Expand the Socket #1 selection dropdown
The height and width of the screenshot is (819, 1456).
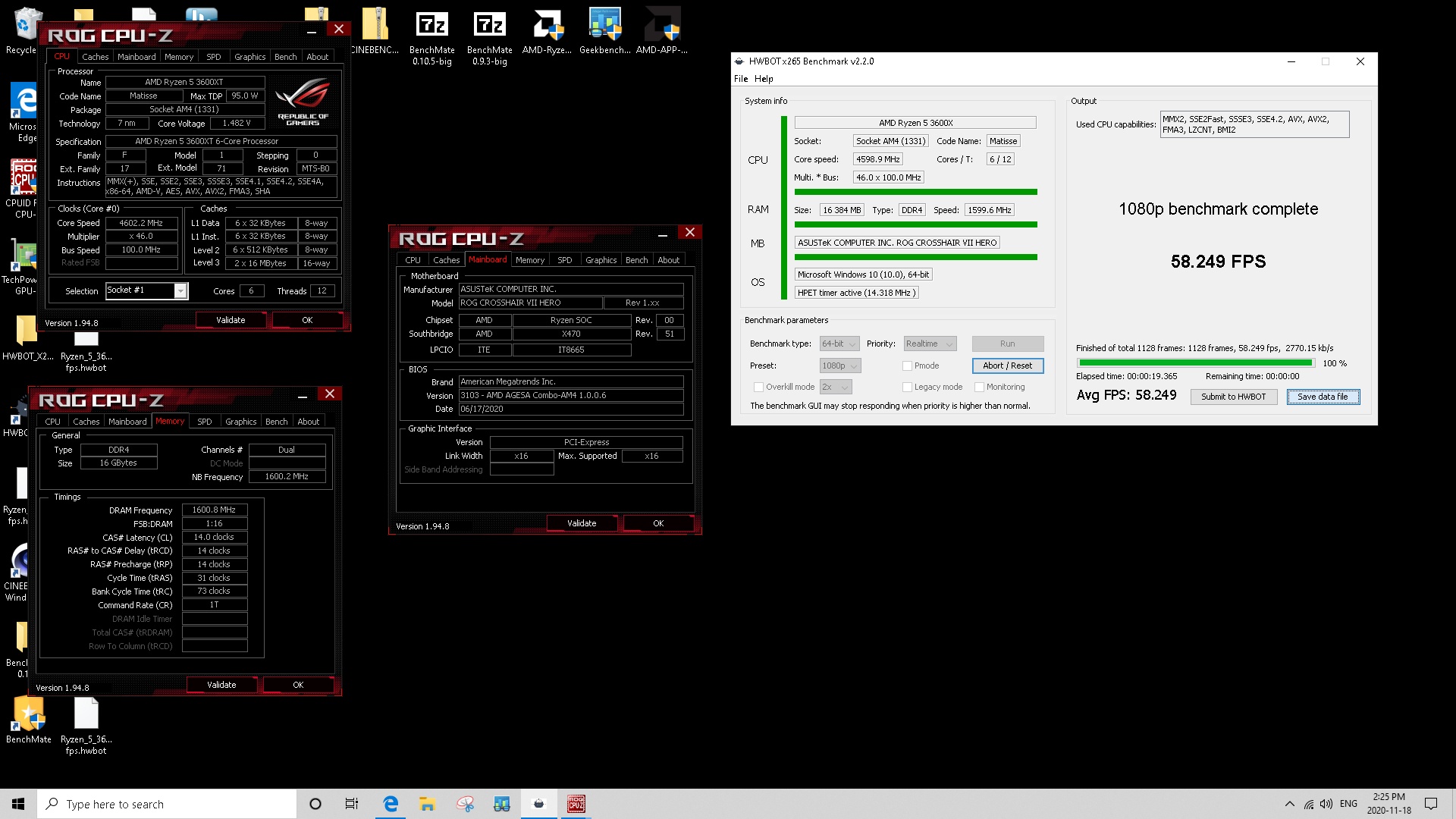(x=180, y=290)
